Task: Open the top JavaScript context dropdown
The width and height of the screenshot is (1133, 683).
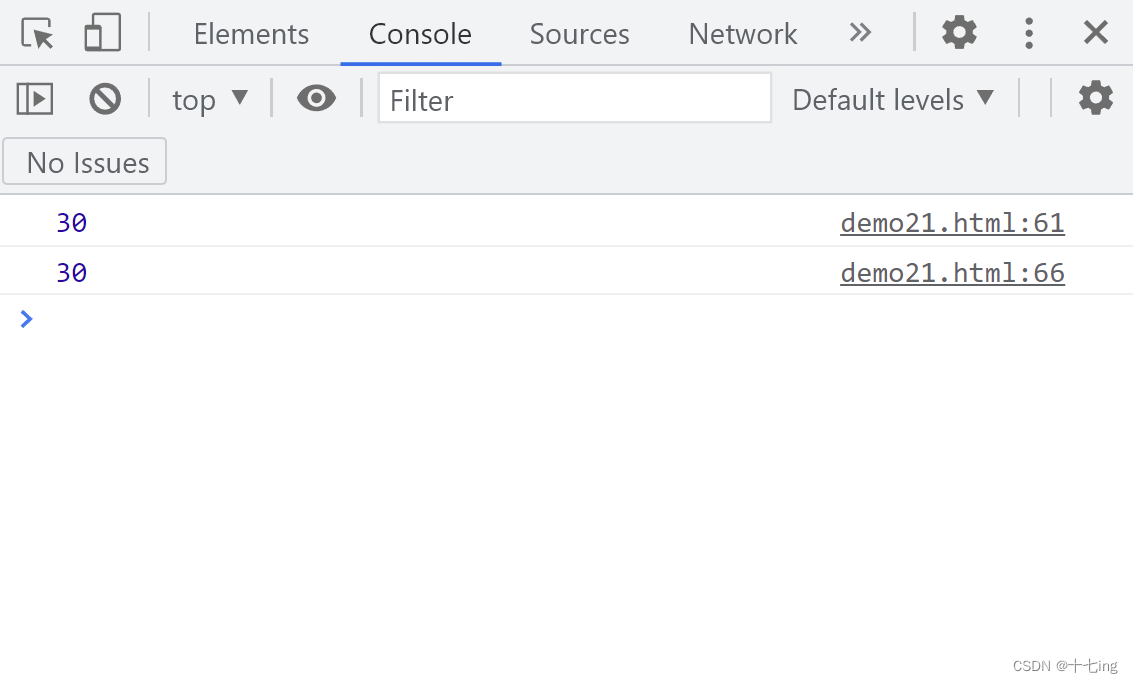Action: click(x=210, y=99)
